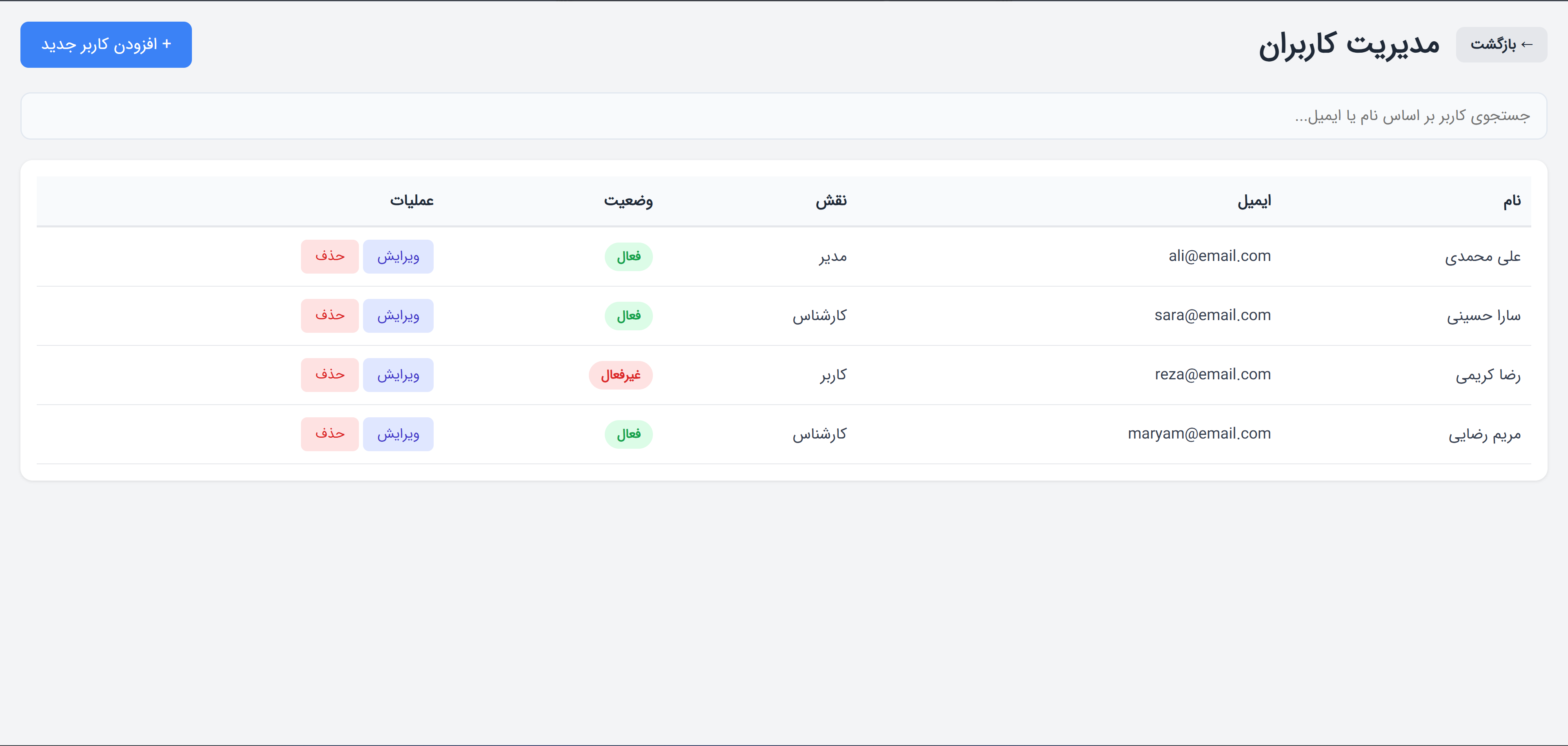The width and height of the screenshot is (1568, 746).
Task: Click the فعال badge for sara
Action: 629,316
